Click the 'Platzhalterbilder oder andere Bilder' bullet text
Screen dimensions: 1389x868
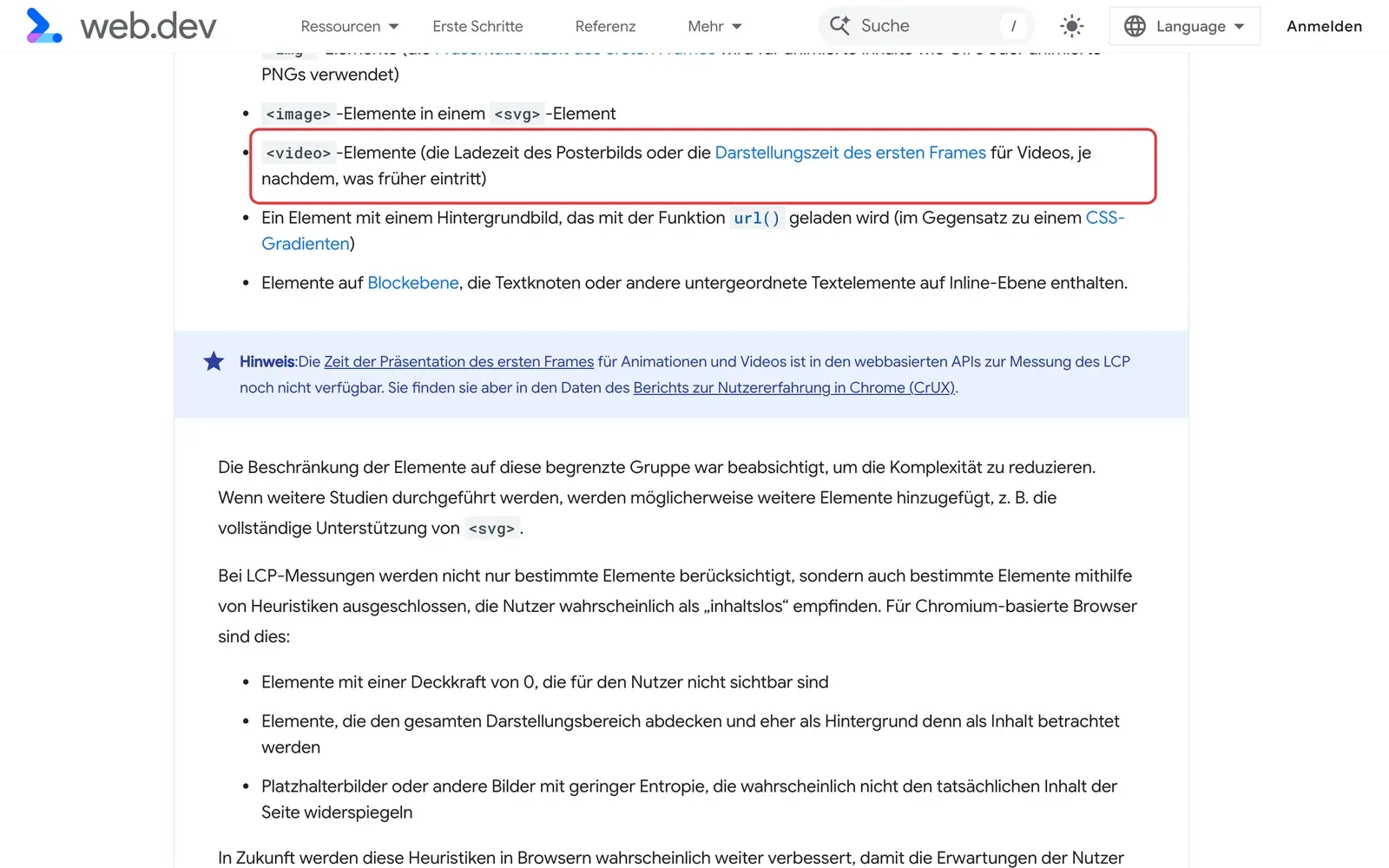click(x=689, y=799)
